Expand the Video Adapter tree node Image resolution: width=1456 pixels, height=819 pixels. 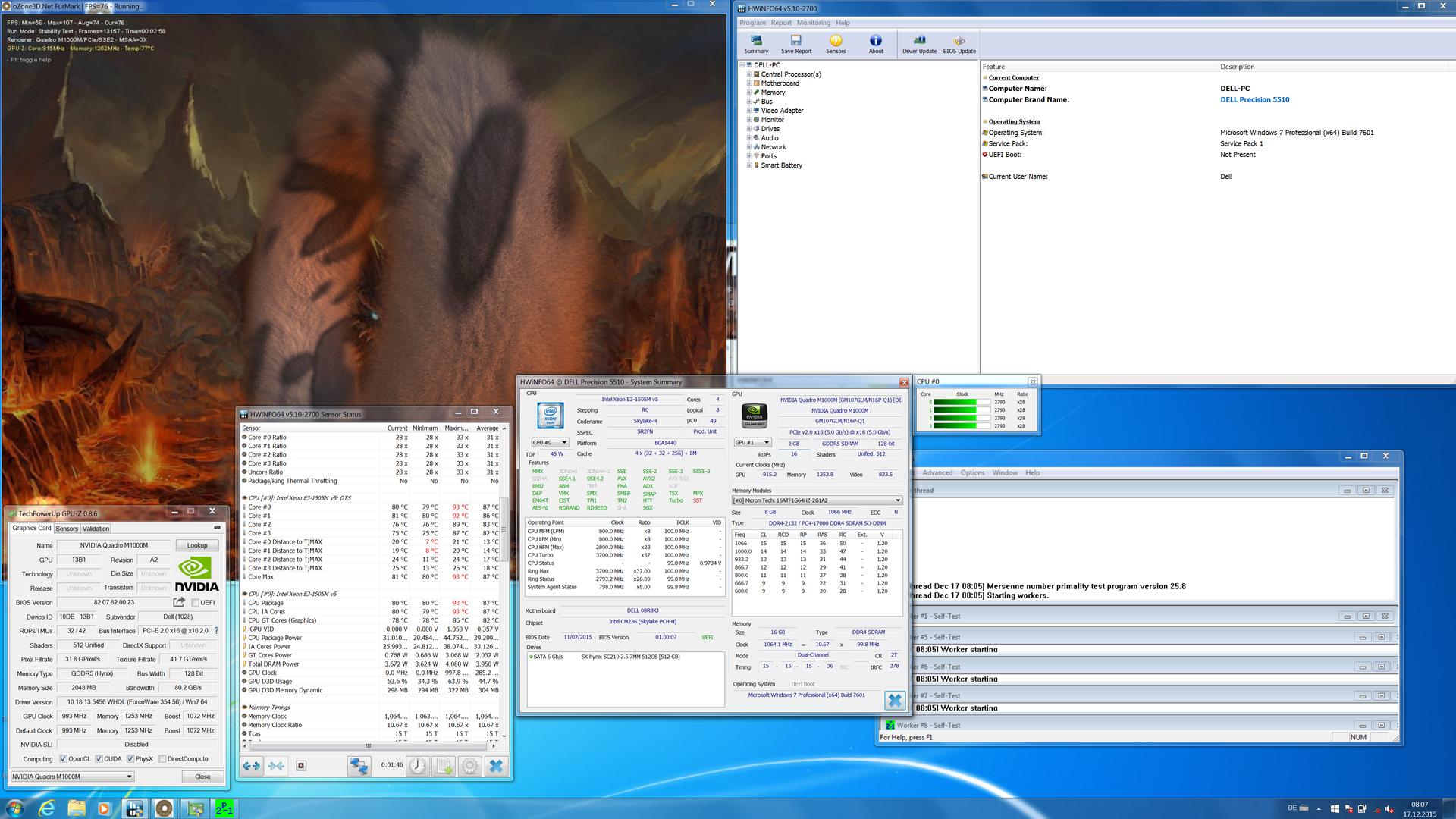(749, 111)
